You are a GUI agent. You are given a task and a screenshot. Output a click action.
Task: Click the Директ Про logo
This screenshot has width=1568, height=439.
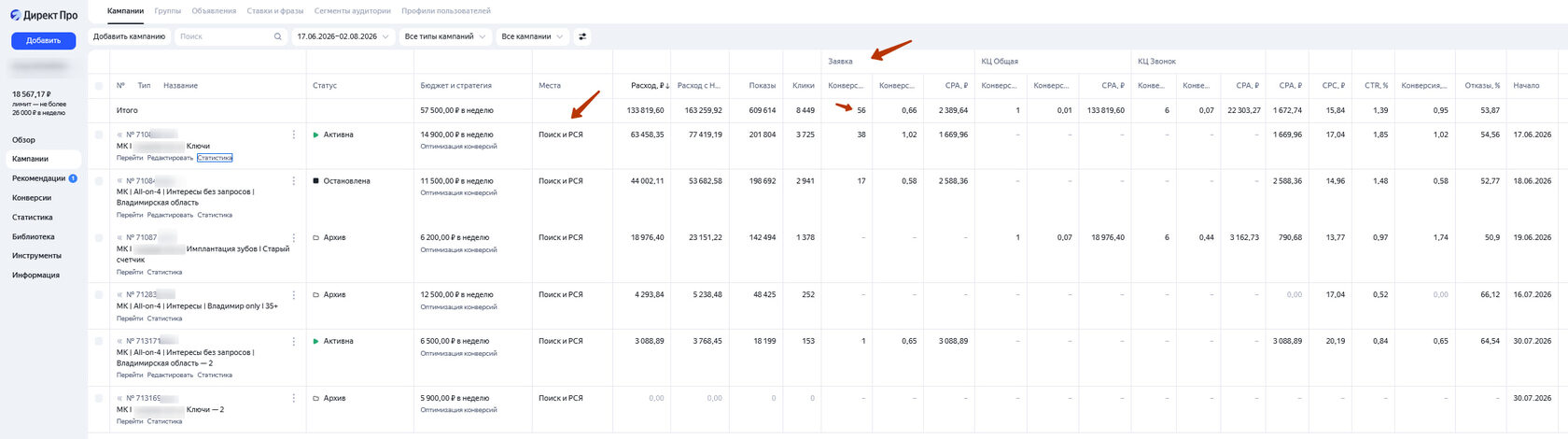[x=44, y=15]
